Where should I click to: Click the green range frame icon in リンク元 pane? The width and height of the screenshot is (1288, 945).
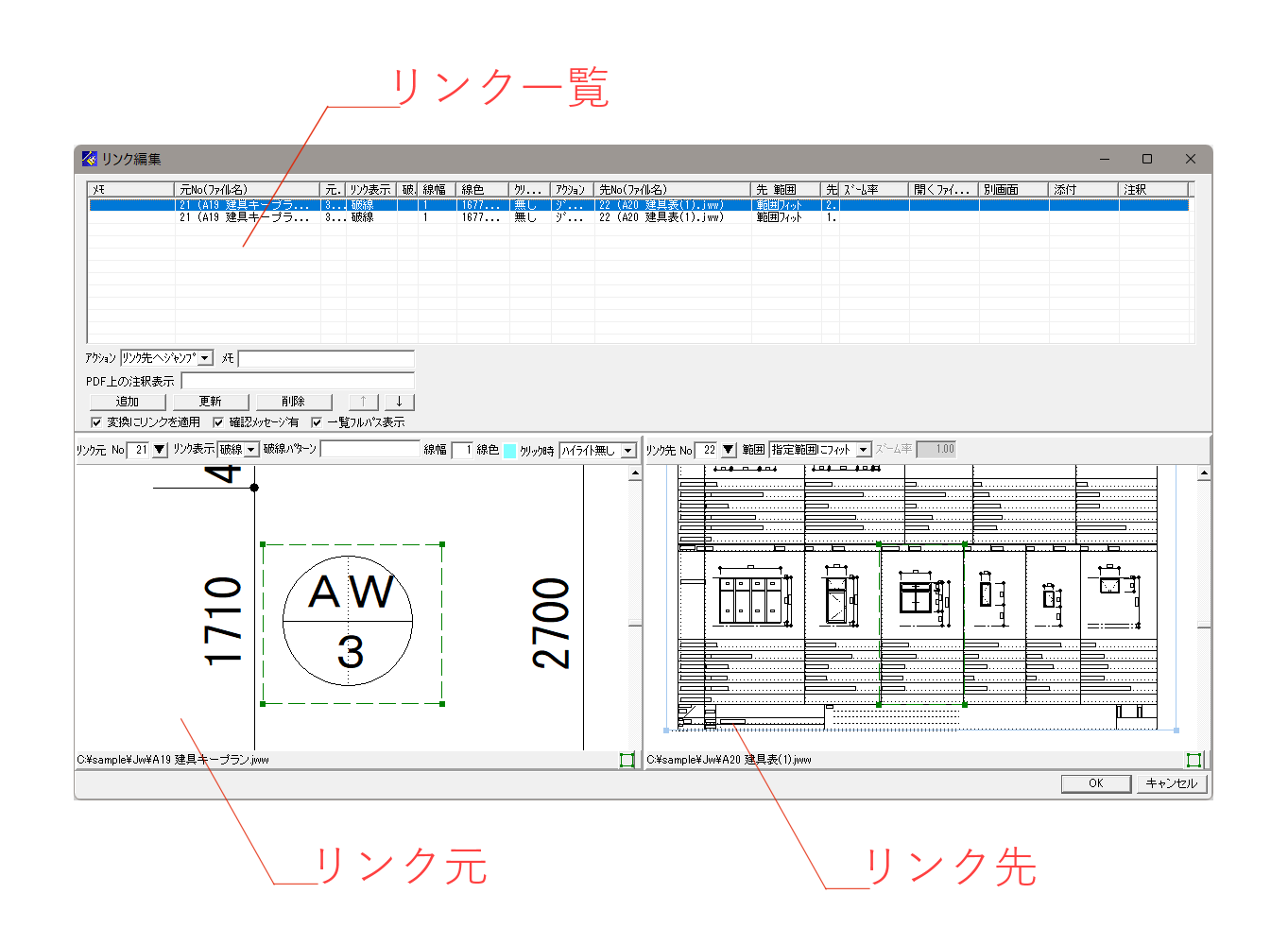tap(627, 759)
